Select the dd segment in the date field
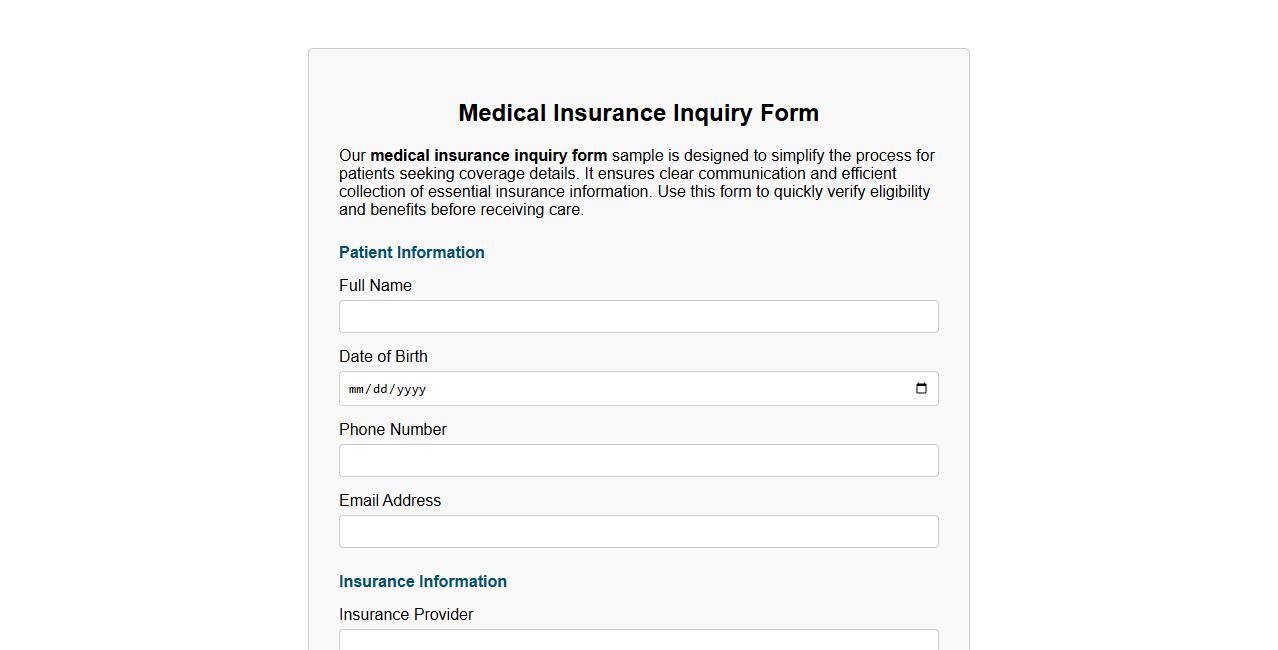This screenshot has height=650, width=1278. point(381,389)
